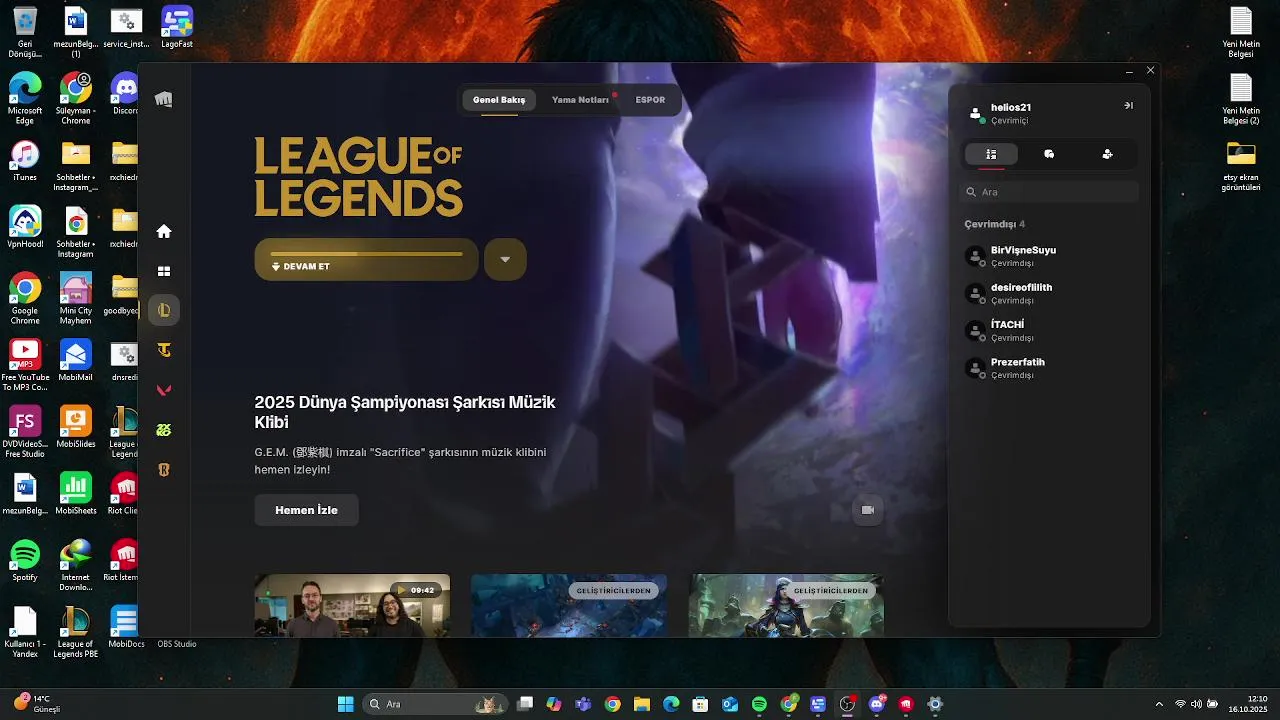This screenshot has height=720, width=1280.
Task: Show hidden system tray icons chevron
Action: click(x=1159, y=704)
